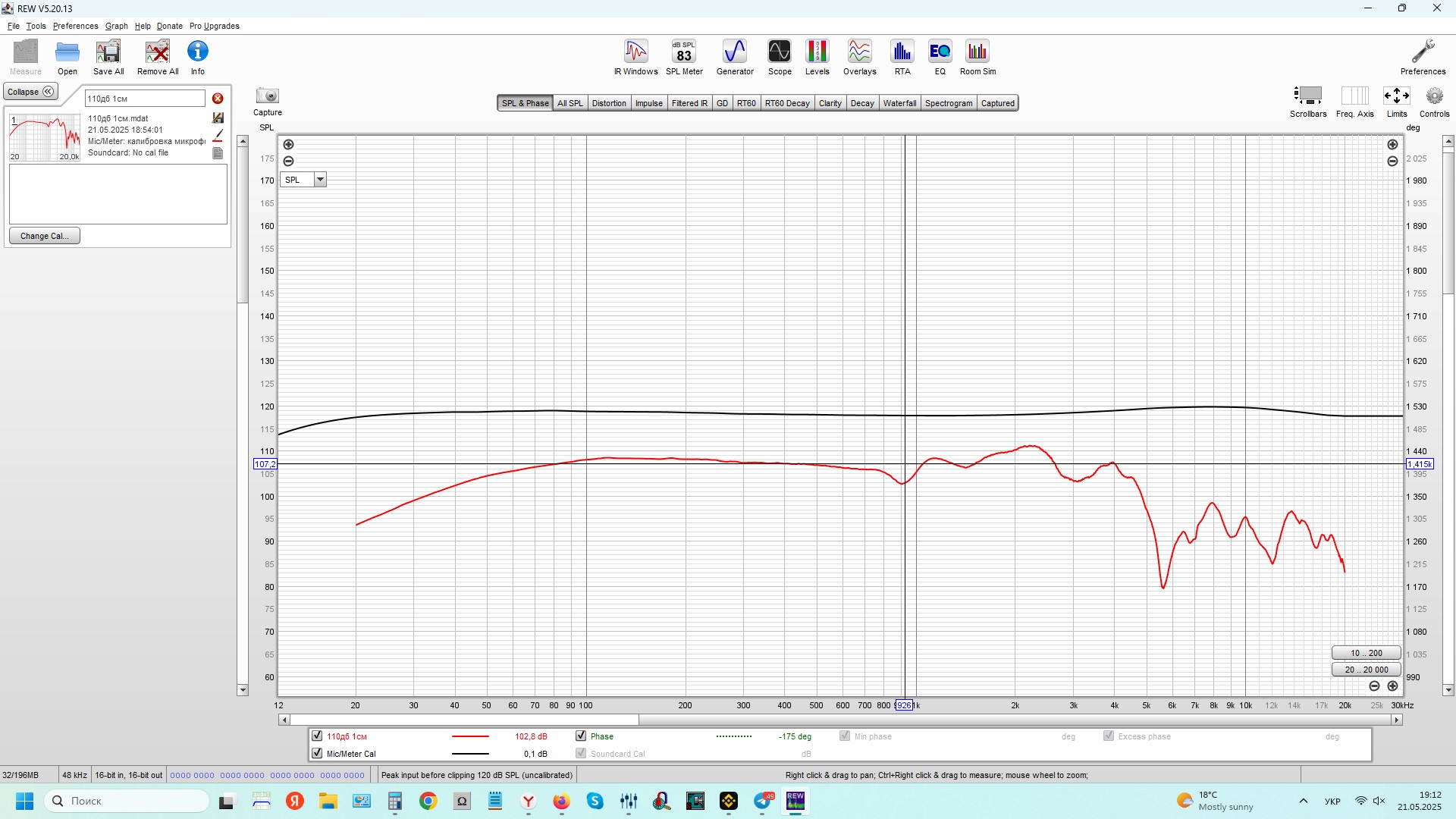1456x819 pixels.
Task: Switch to the Waterfall tab
Action: pyautogui.click(x=899, y=103)
